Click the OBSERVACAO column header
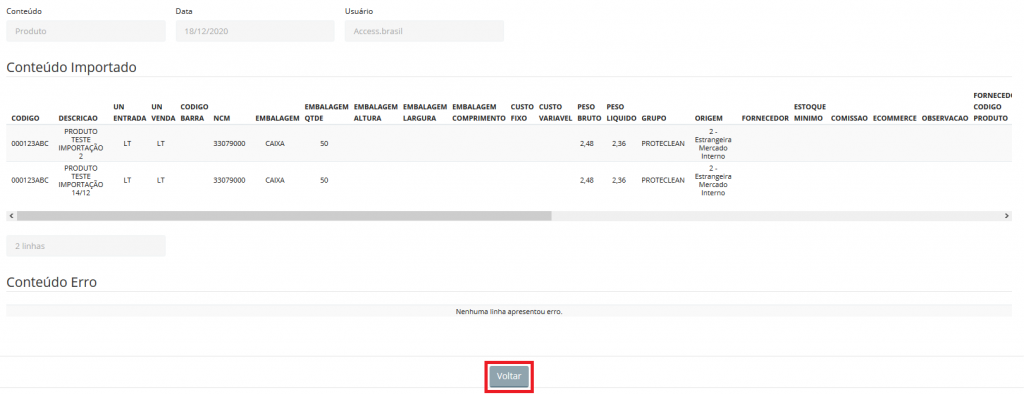The height and width of the screenshot is (395, 1024). (945, 118)
